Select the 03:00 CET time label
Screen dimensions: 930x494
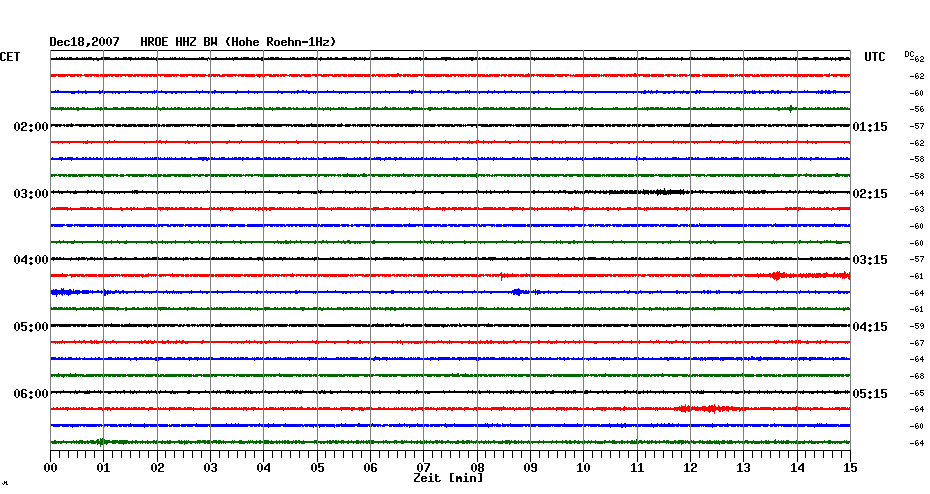pyautogui.click(x=31, y=193)
